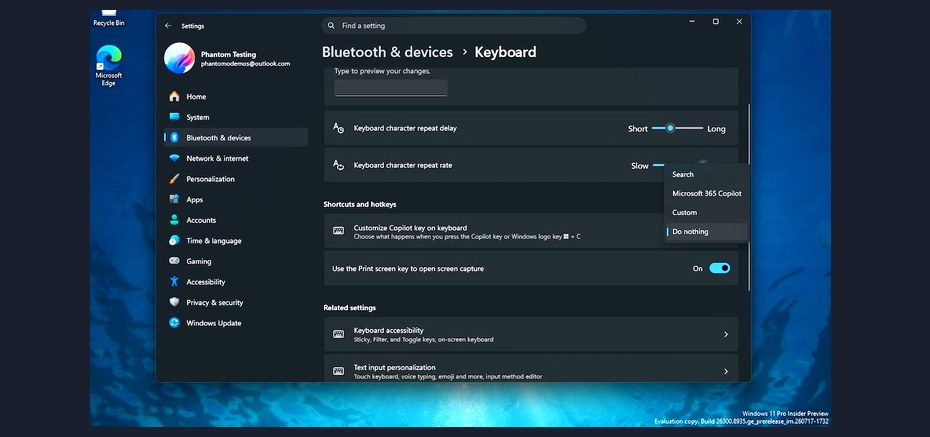Screen dimensions: 930x437
Task: Click the settings page vertical scrollbar
Action: 749,197
